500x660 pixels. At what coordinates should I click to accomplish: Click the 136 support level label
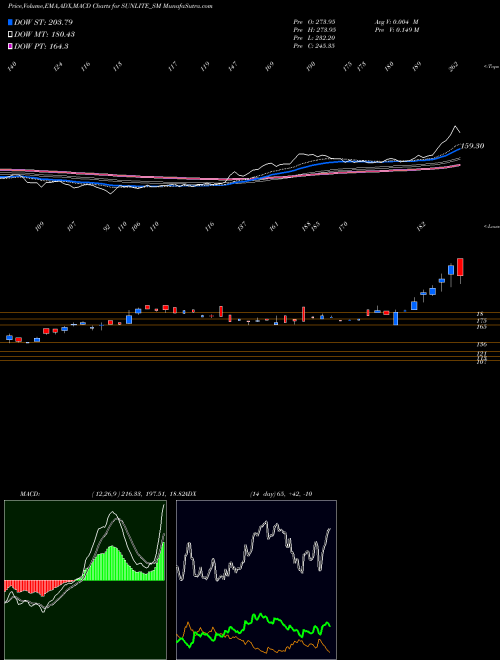tap(481, 344)
